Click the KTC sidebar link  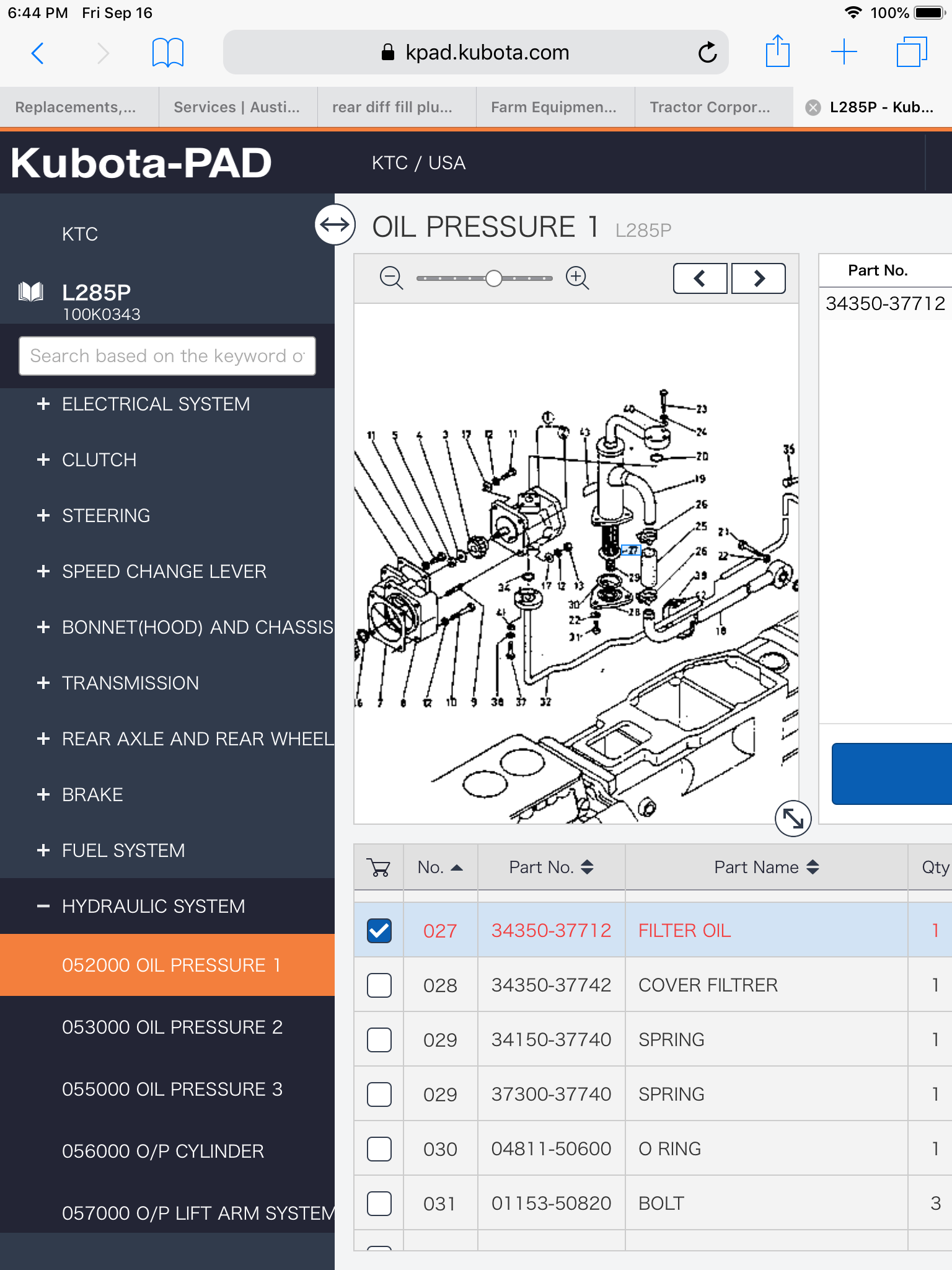click(80, 234)
